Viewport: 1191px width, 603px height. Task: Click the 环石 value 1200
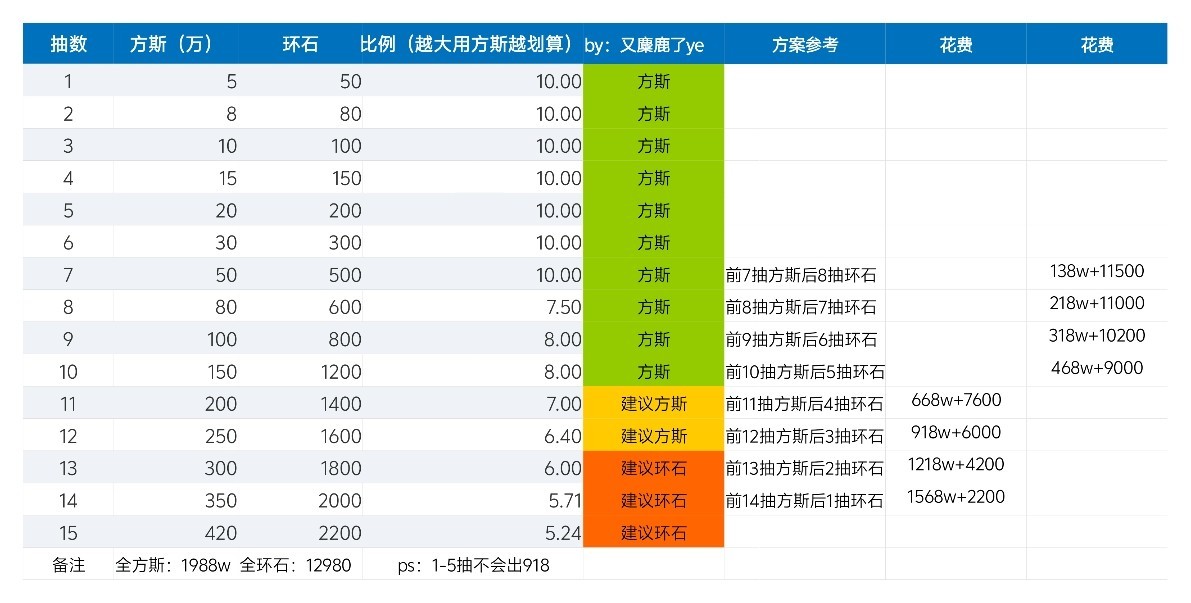pyautogui.click(x=341, y=371)
